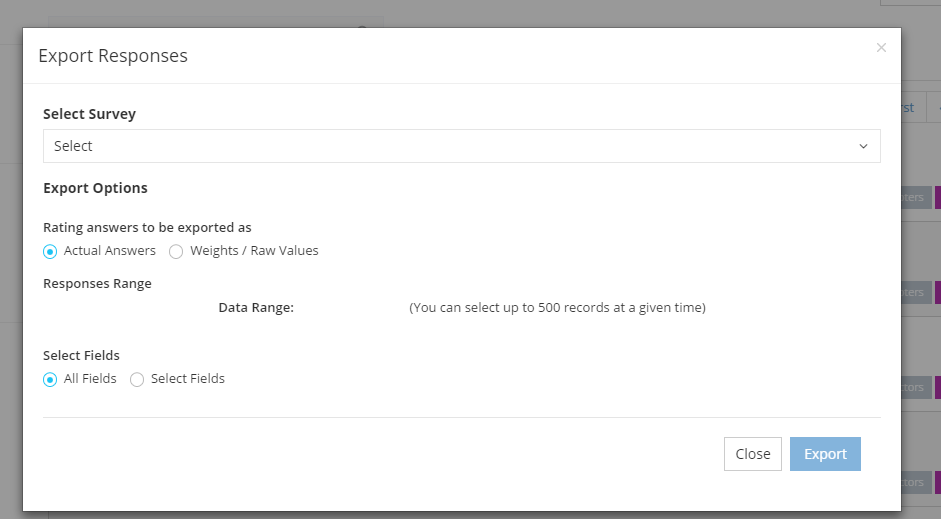Click the Close button
The width and height of the screenshot is (941, 519).
click(x=753, y=454)
